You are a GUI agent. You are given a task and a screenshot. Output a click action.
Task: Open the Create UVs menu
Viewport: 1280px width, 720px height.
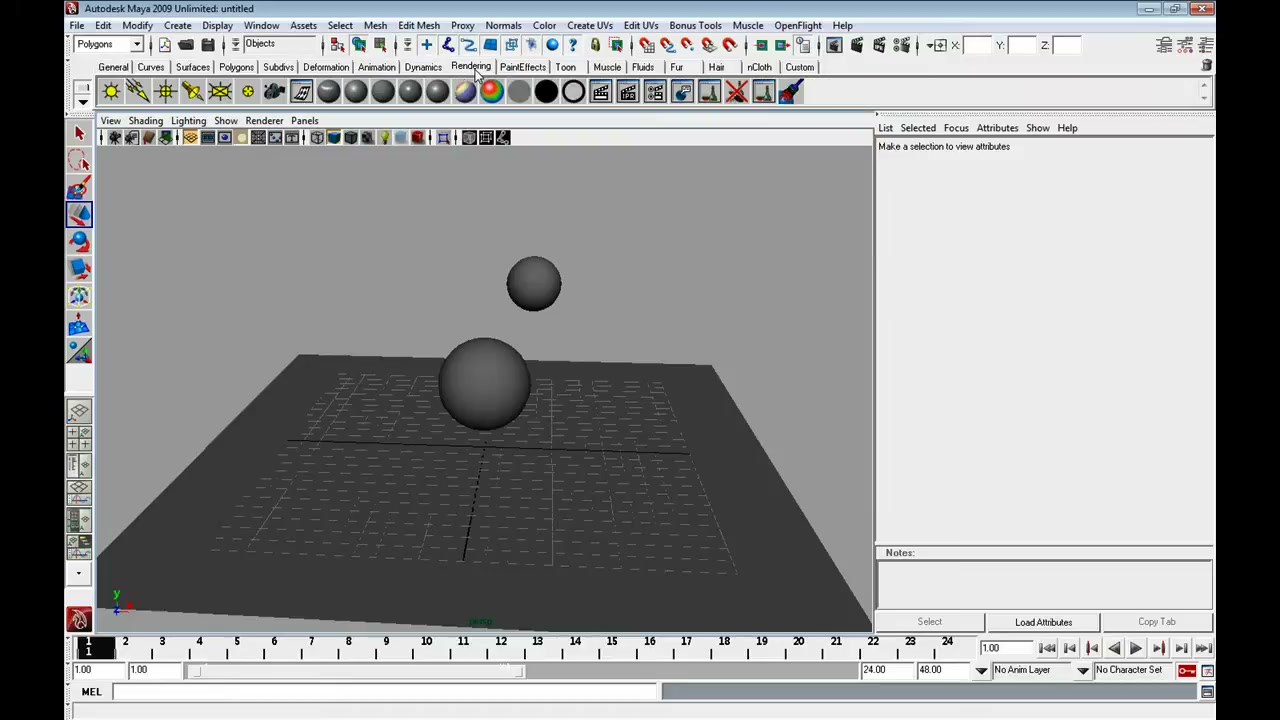(590, 25)
